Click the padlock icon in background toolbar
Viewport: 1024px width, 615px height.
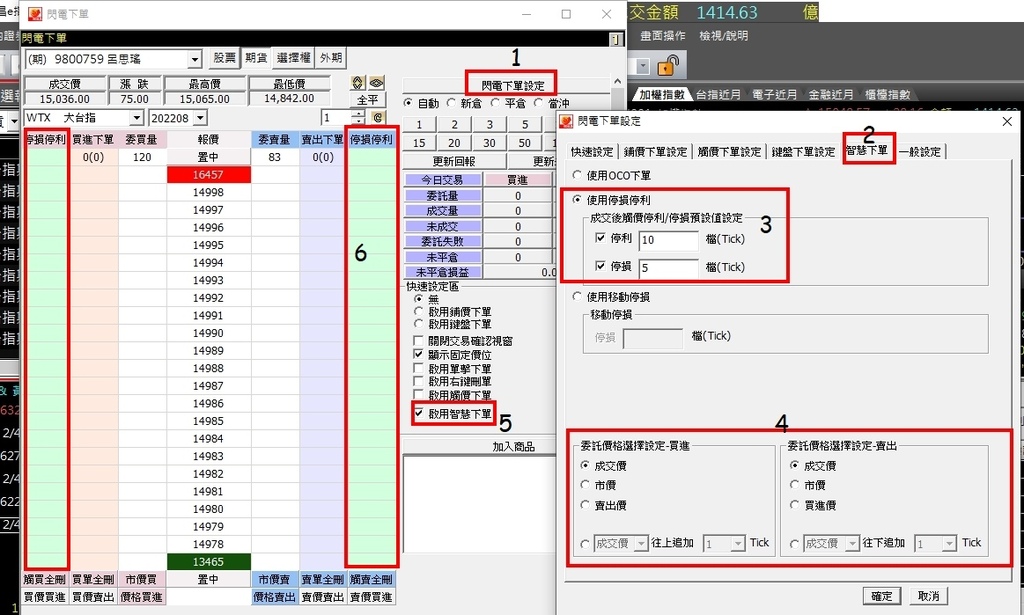(668, 66)
